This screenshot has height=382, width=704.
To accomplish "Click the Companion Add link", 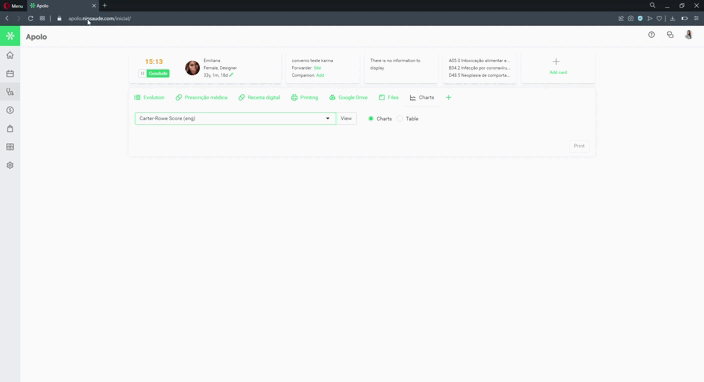I will tap(320, 75).
